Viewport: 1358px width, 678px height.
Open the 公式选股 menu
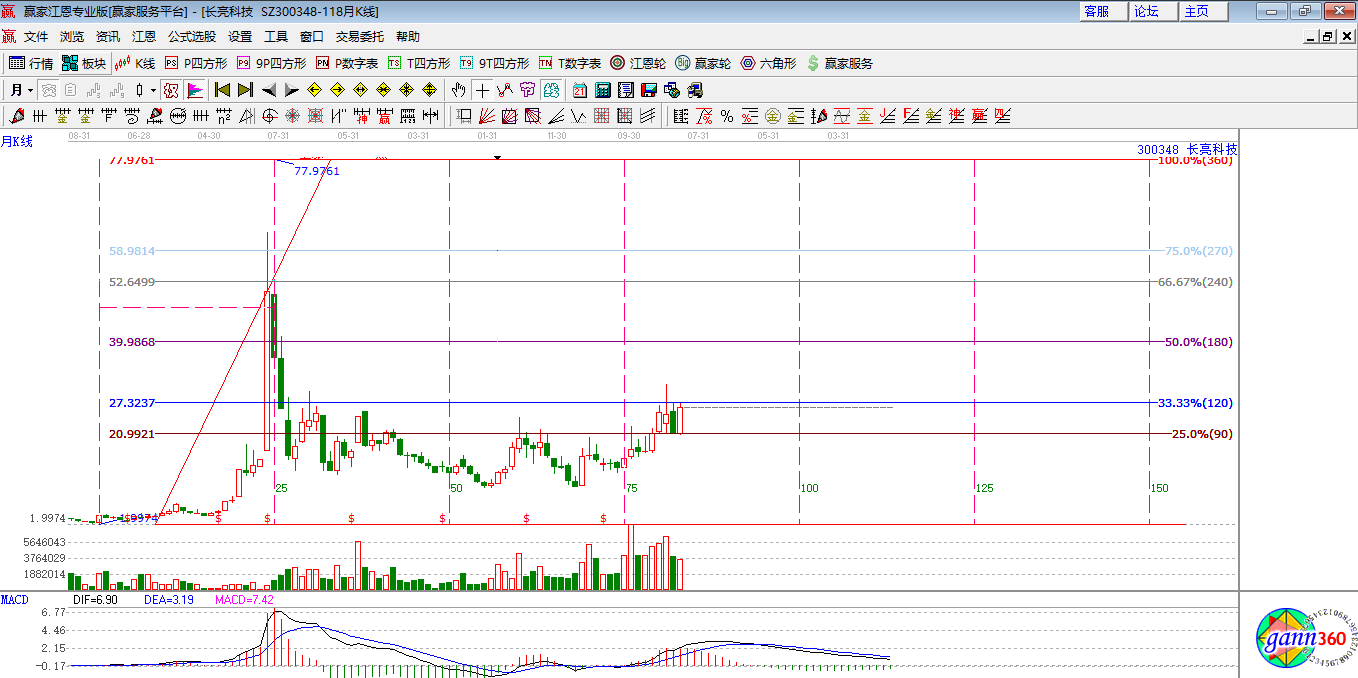pyautogui.click(x=191, y=36)
